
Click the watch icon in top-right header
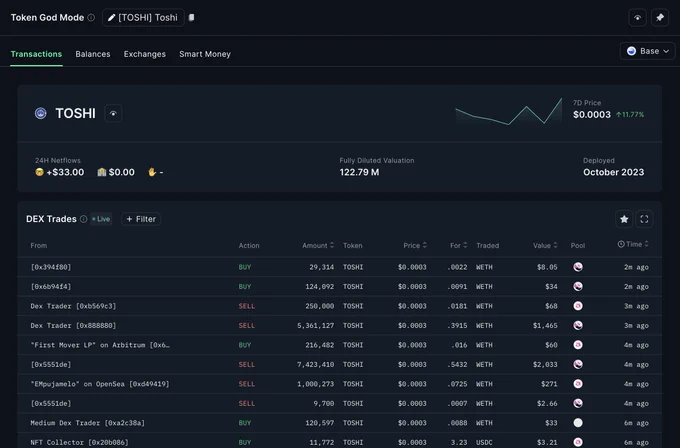tap(638, 18)
